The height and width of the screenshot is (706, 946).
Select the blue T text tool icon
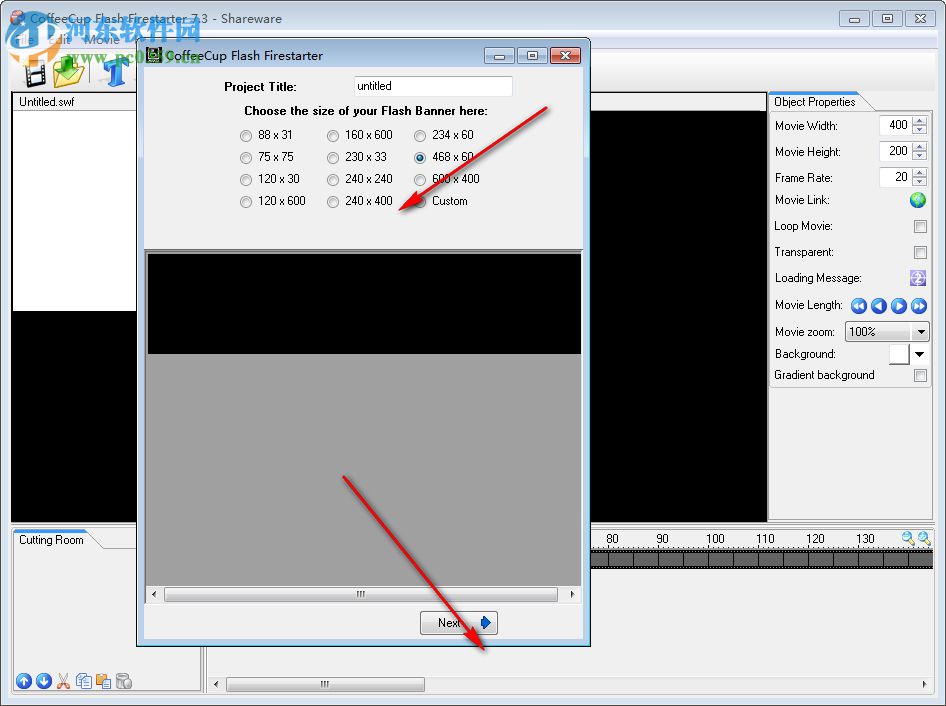point(116,72)
